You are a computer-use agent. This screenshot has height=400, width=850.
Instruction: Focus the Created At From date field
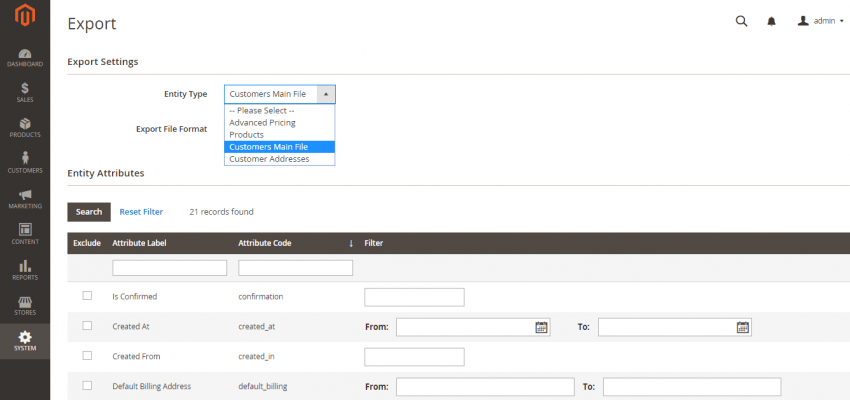click(x=473, y=327)
